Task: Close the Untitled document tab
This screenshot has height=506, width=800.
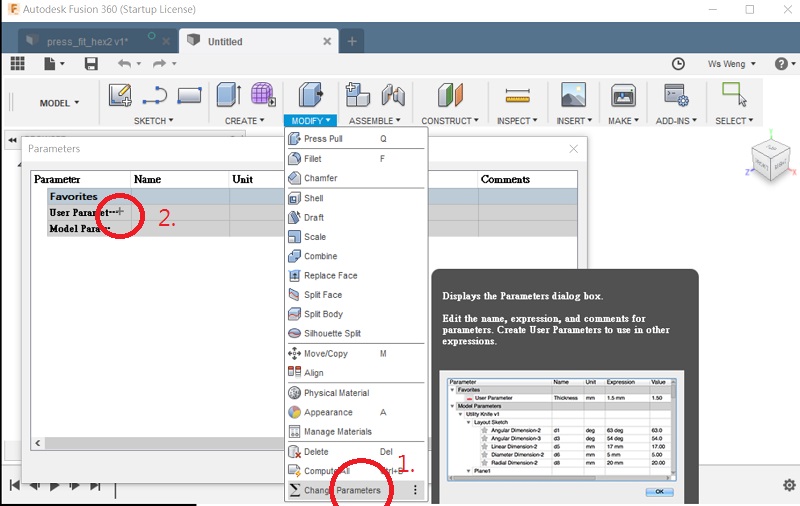Action: [327, 41]
